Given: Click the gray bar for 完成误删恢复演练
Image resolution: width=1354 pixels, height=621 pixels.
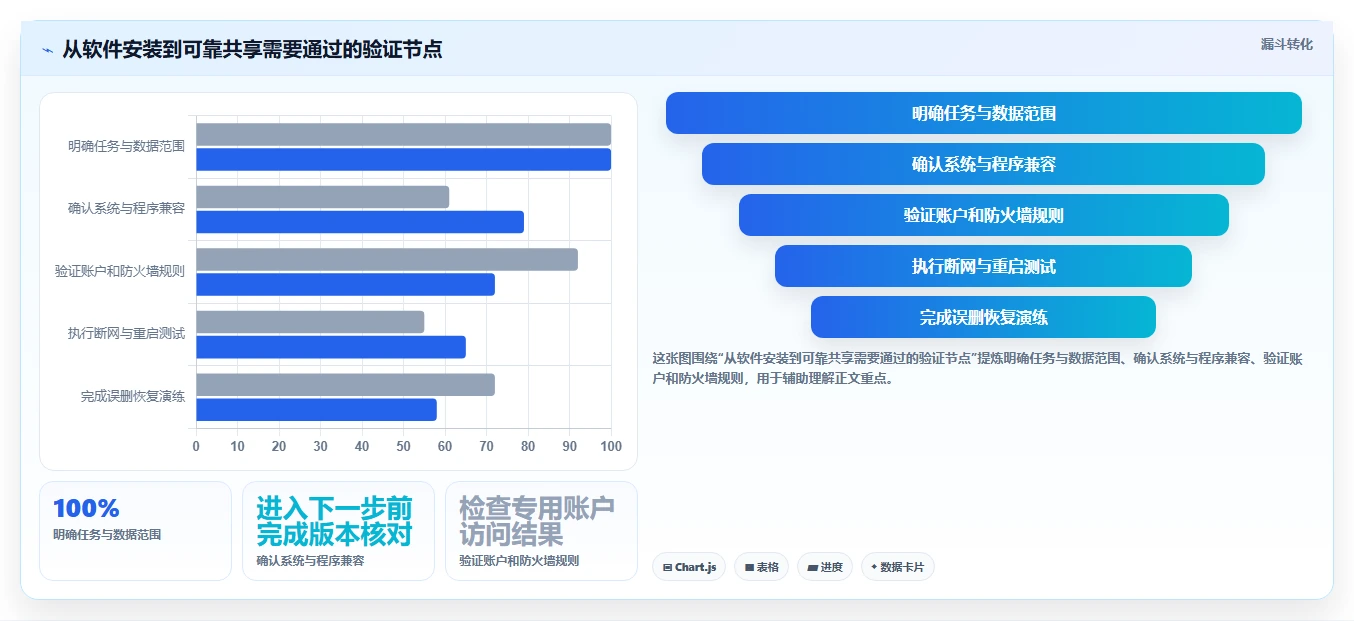Looking at the screenshot, I should pyautogui.click(x=345, y=384).
